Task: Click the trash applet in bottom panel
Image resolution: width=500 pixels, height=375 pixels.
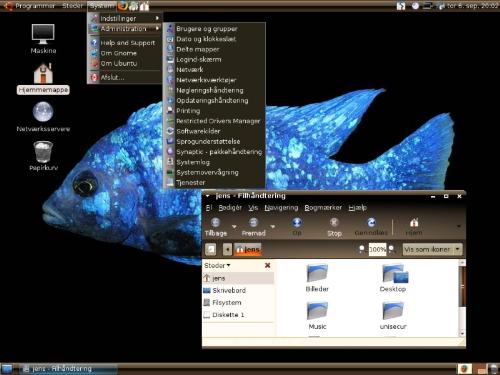Action: [494, 369]
